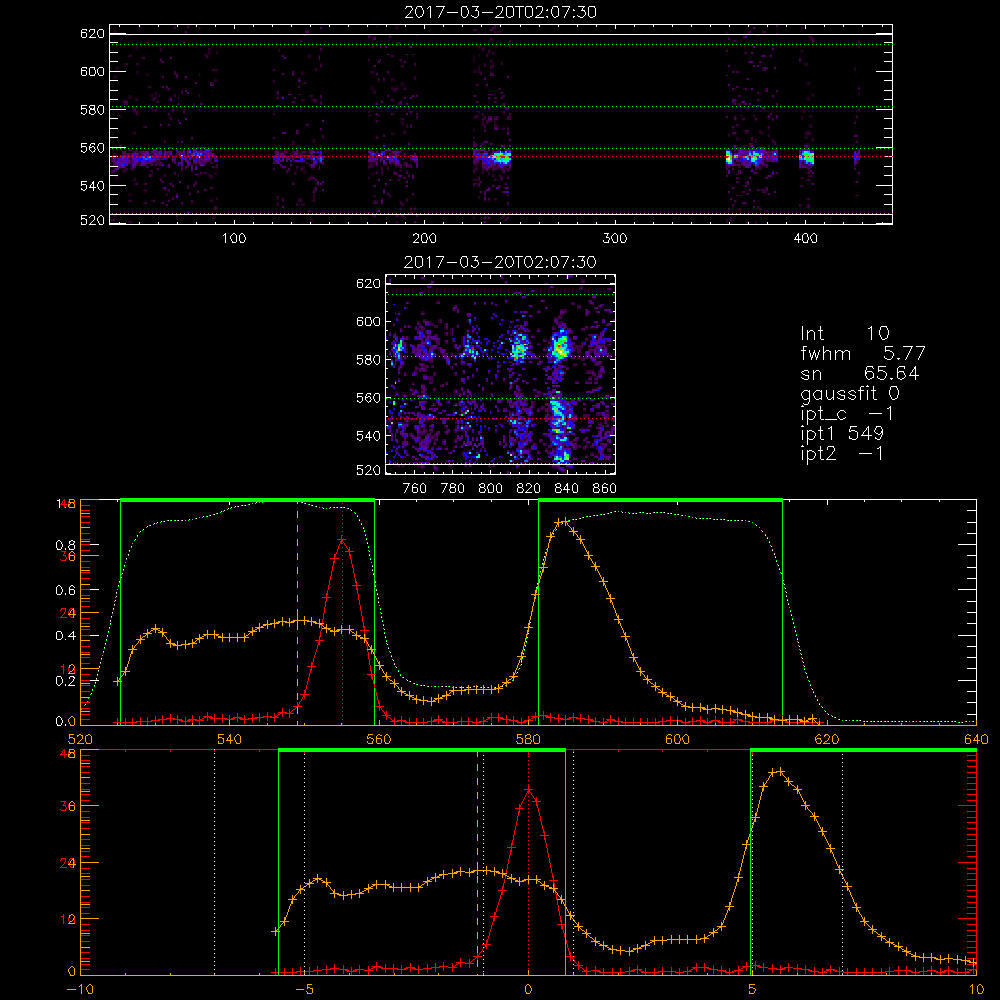Viewport: 1000px width, 1000px height.
Task: Click the brightest blob near x=240 in top spectrogram
Action: [x=501, y=157]
